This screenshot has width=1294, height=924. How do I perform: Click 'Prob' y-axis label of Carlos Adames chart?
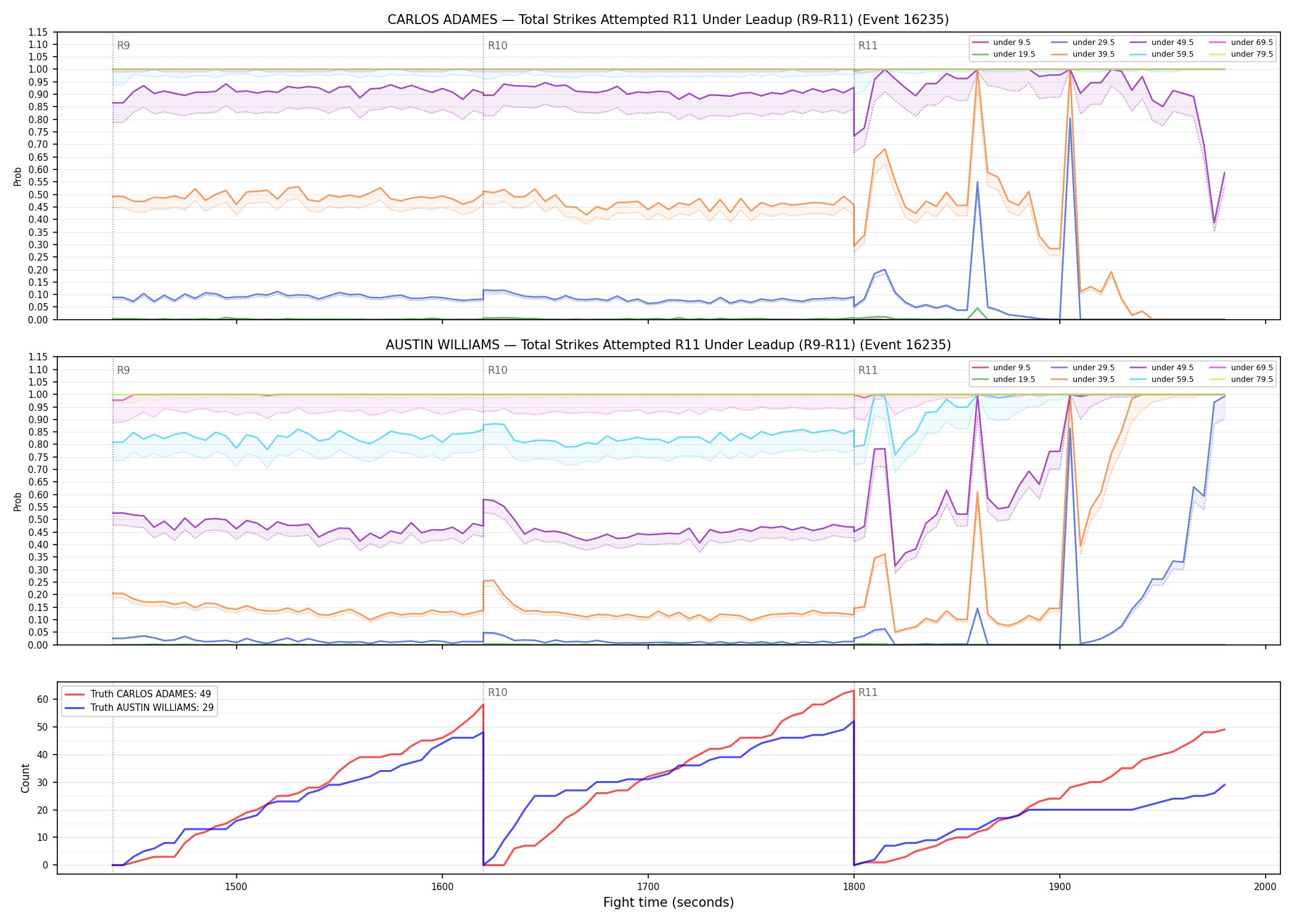tap(18, 176)
